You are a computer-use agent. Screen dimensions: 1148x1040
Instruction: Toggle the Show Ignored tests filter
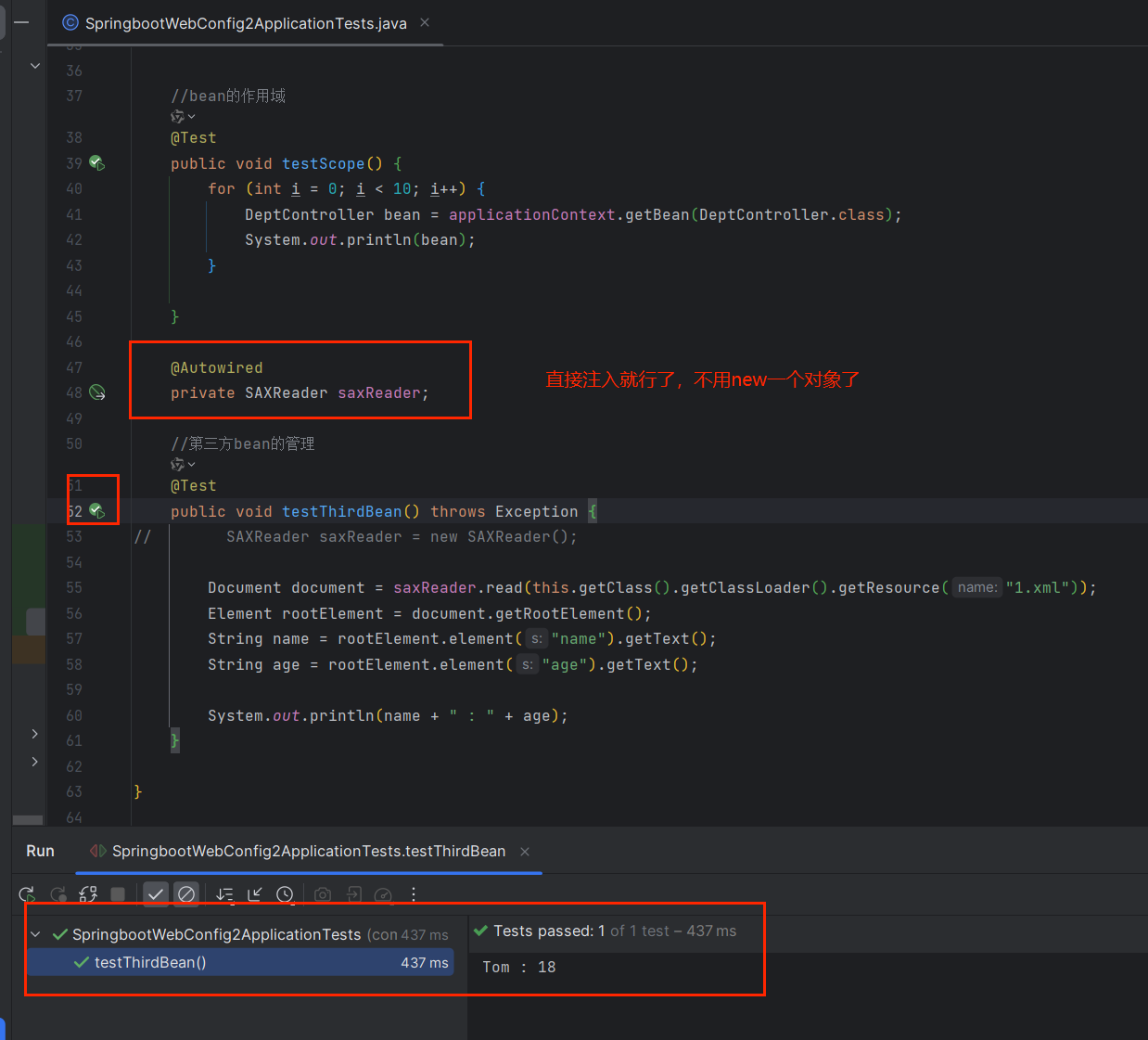coord(186,894)
